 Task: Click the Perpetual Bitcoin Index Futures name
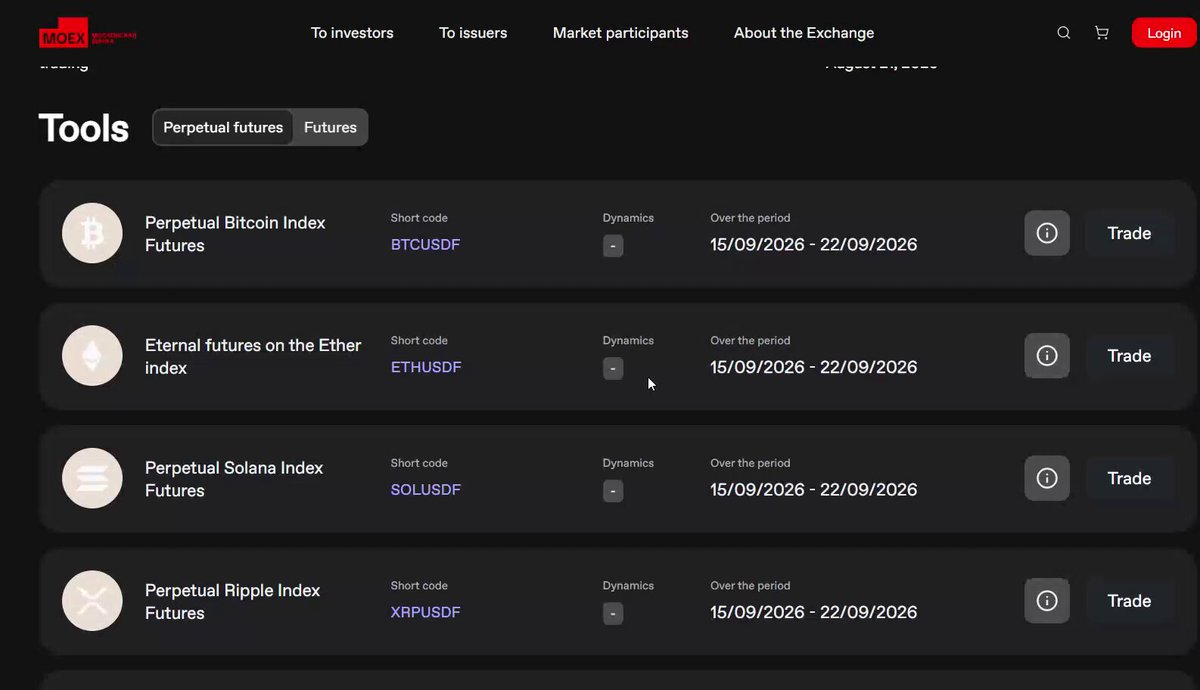pos(235,234)
